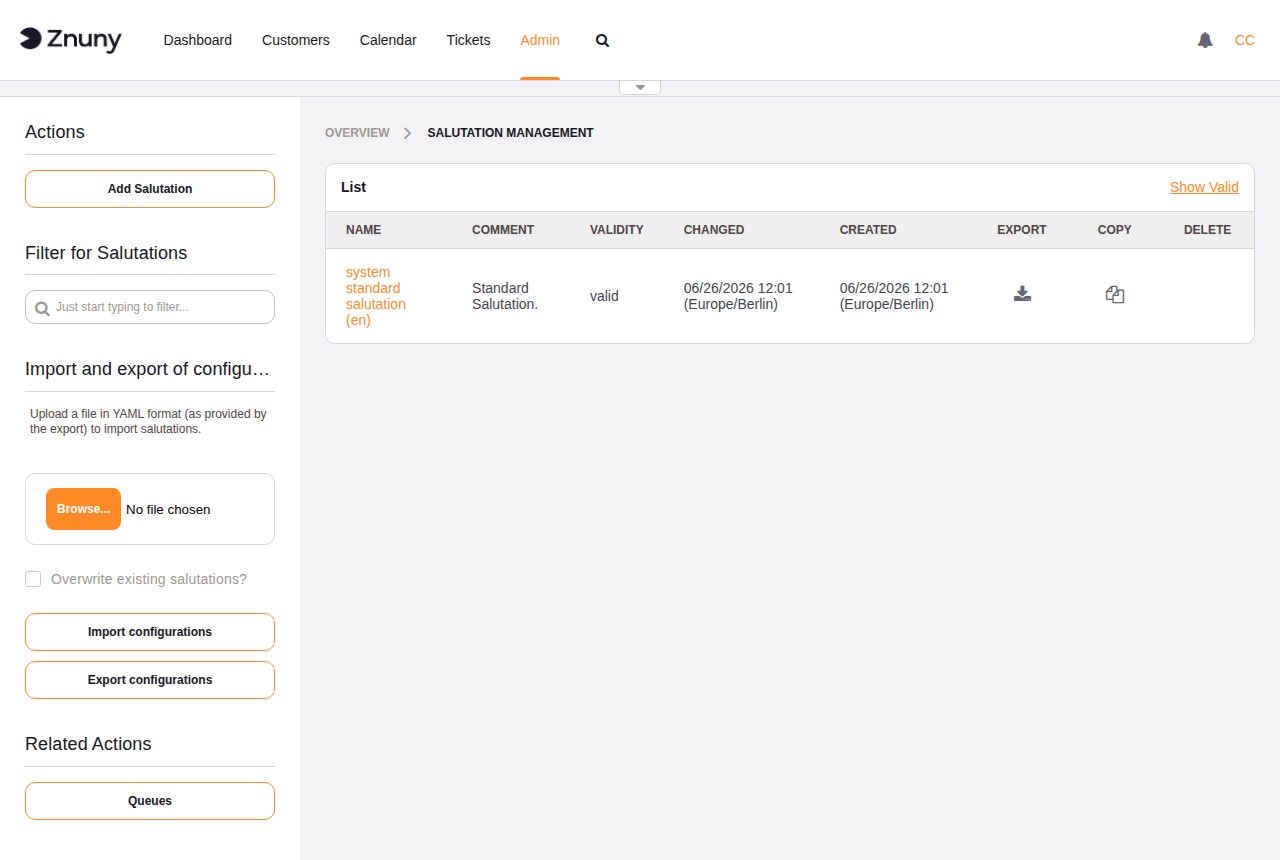Go to the Overview breadcrumb
The width and height of the screenshot is (1280, 860).
[357, 132]
